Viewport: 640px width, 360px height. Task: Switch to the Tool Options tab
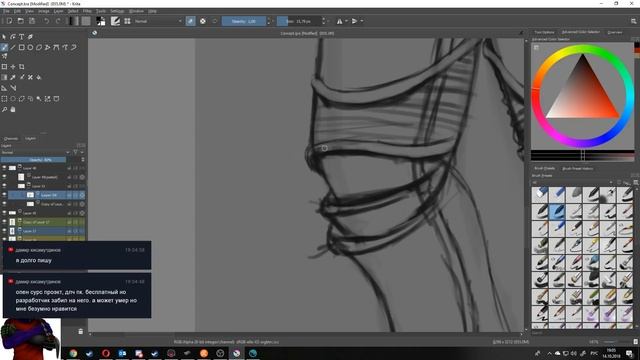coord(544,32)
